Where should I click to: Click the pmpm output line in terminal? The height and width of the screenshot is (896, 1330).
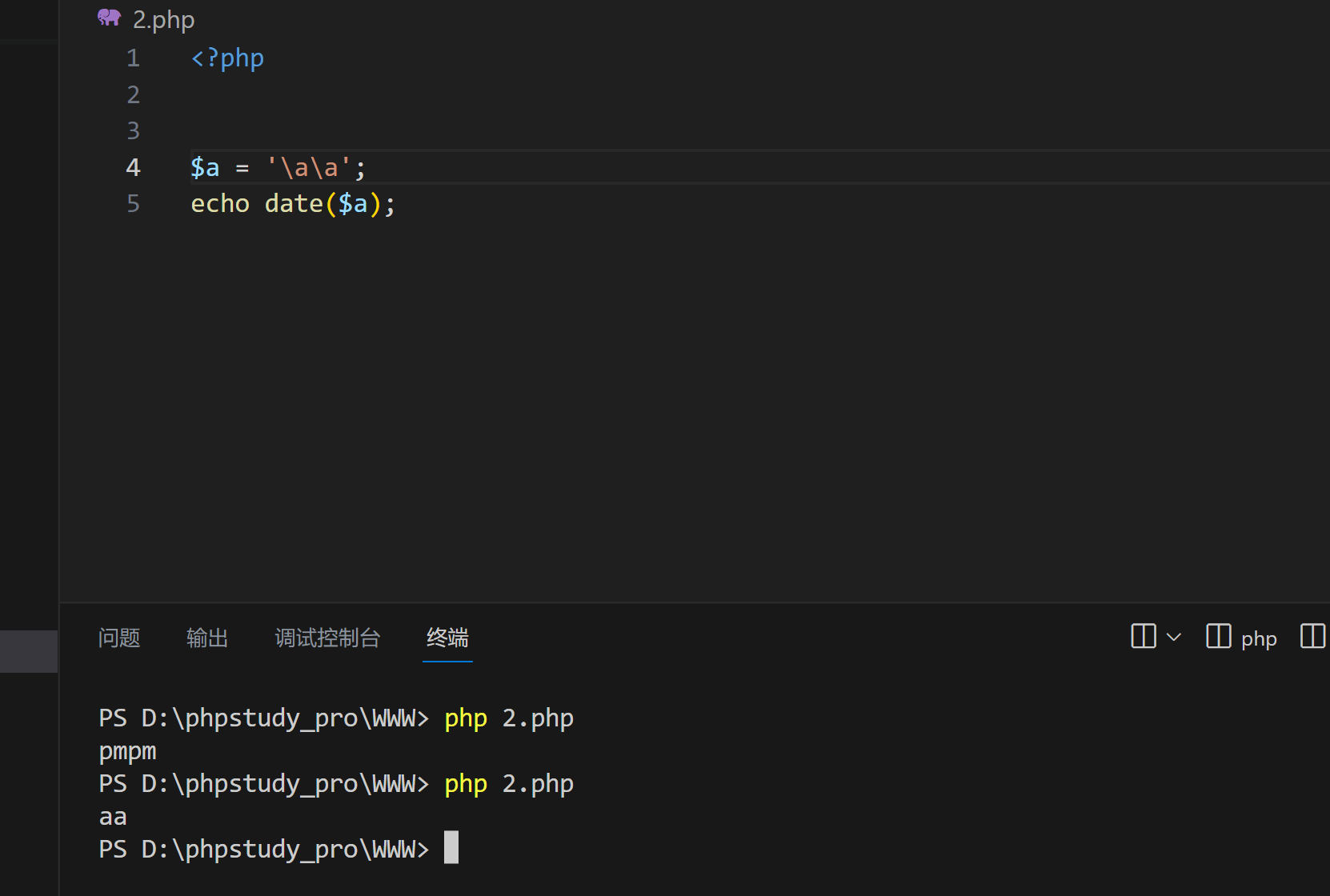[x=128, y=752]
